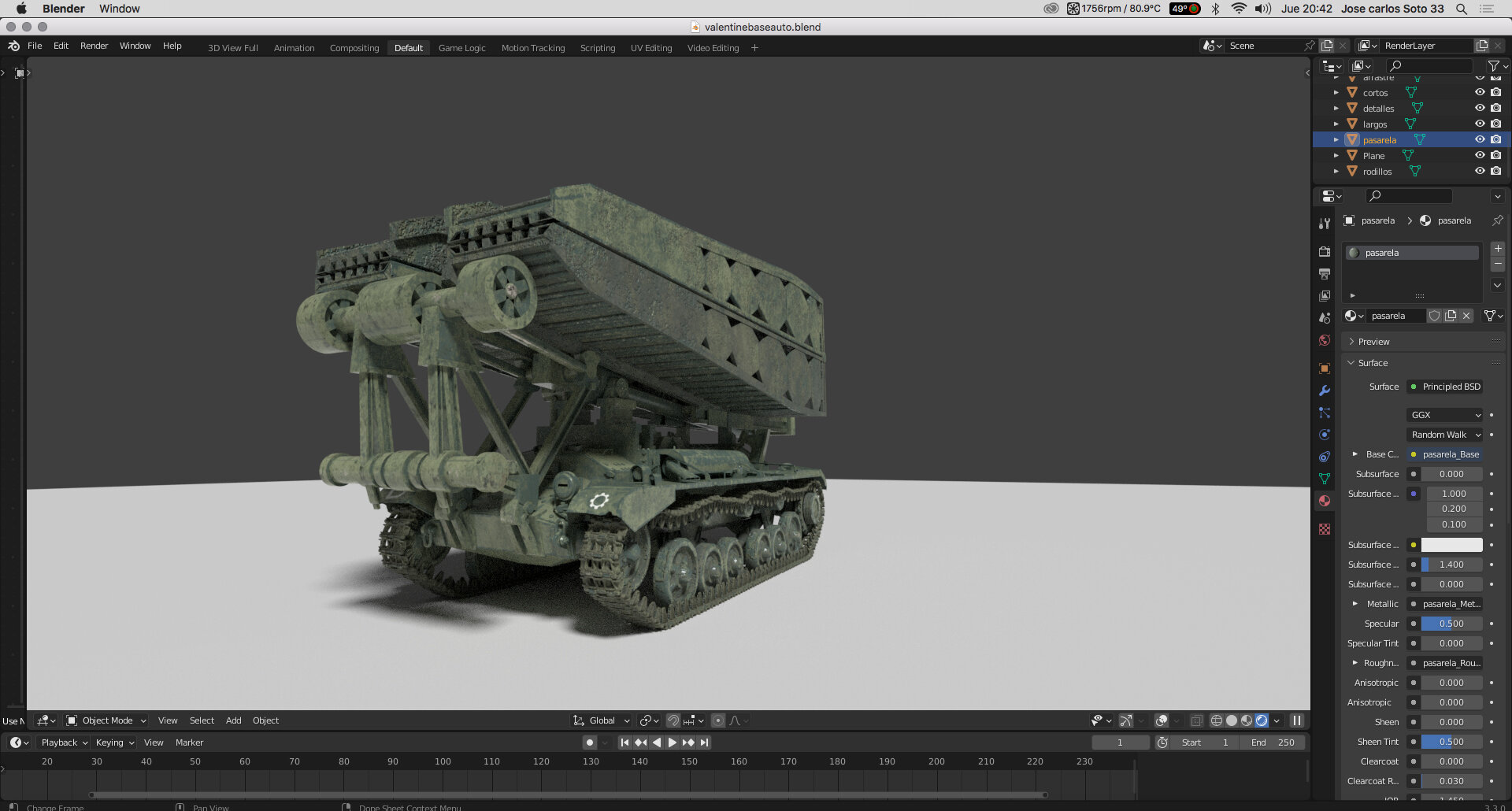Screen dimensions: 1512x811
Task: Click the Subsurface Color white swatch
Action: [1451, 545]
